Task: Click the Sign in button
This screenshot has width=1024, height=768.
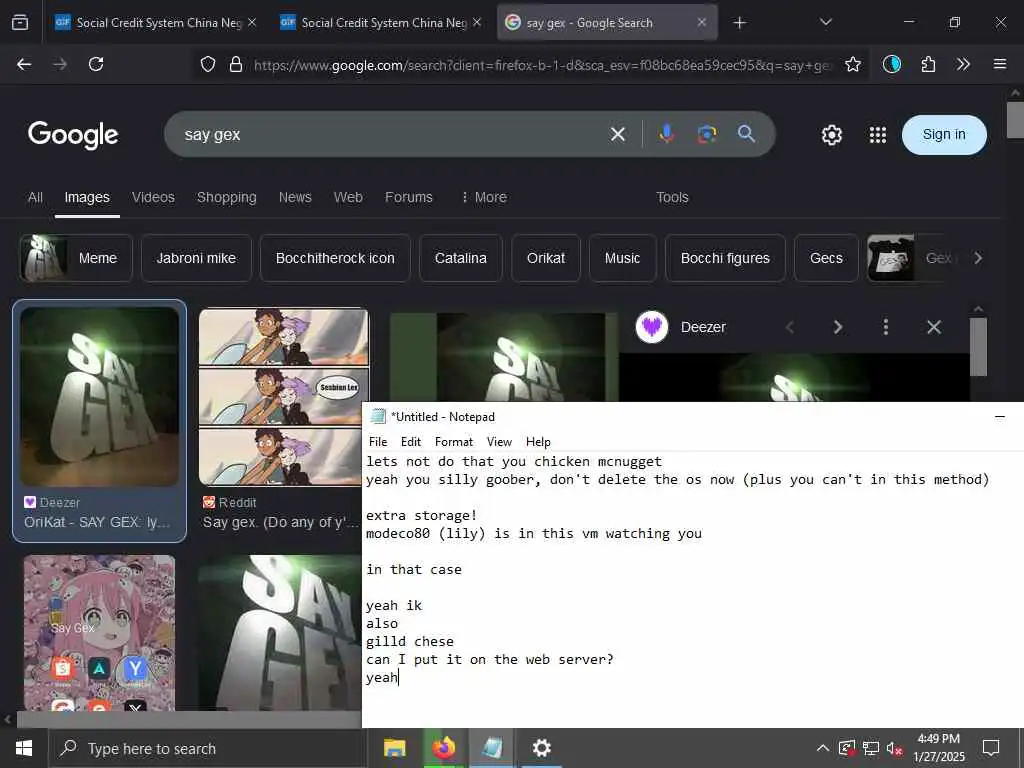Action: click(x=944, y=135)
